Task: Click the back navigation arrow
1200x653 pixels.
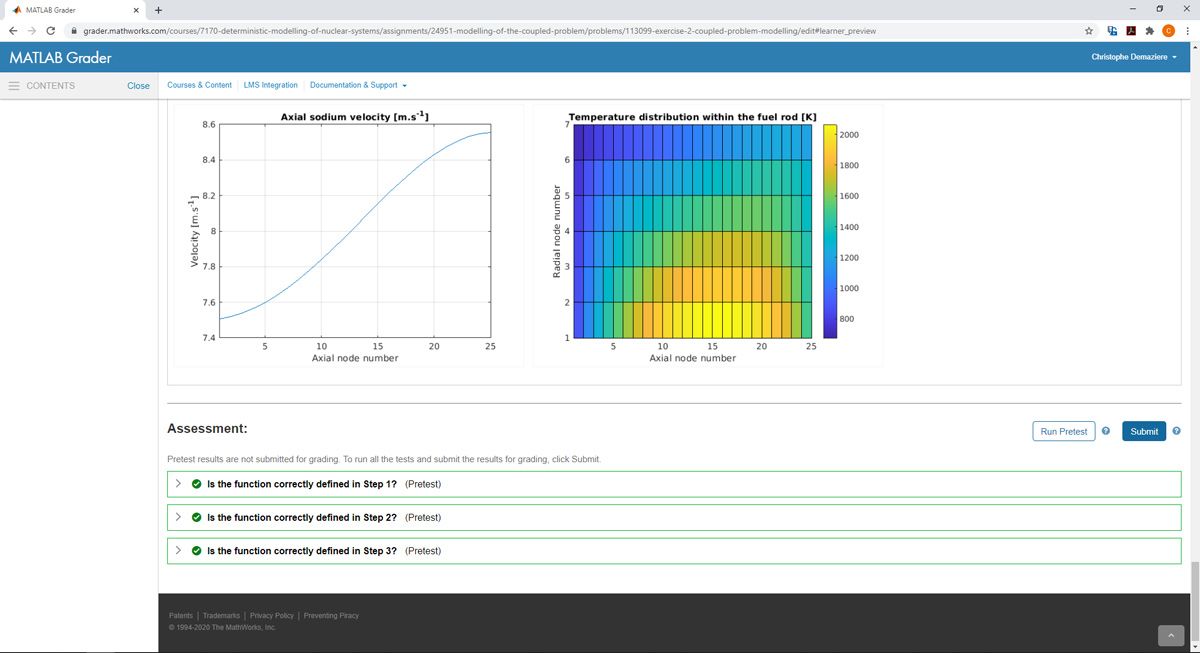Action: tap(12, 31)
